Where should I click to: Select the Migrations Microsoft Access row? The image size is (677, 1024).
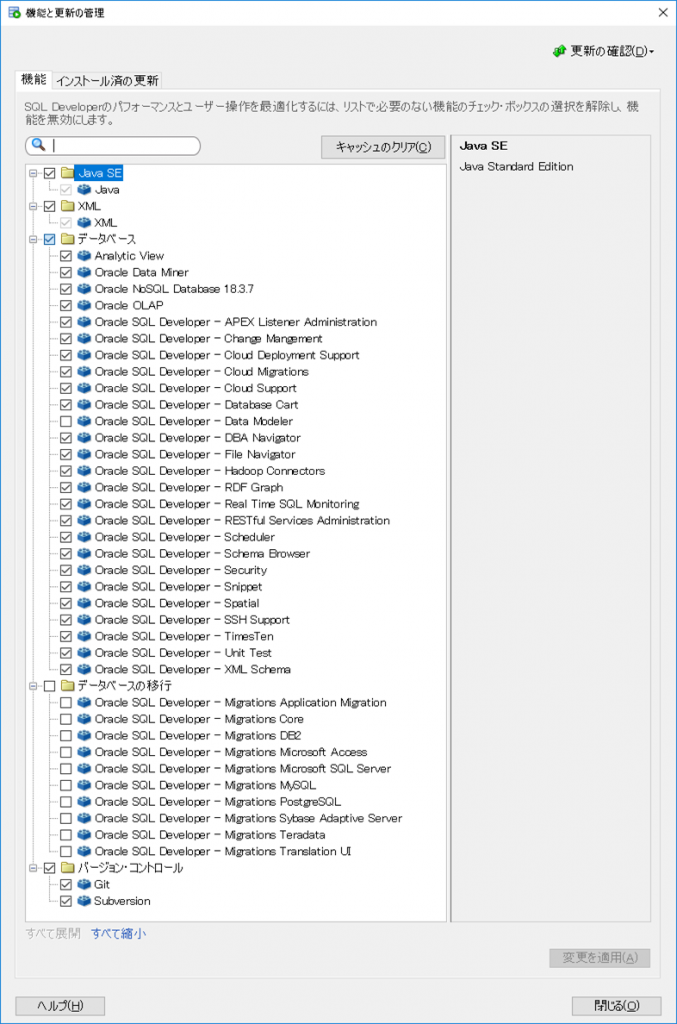(x=230, y=752)
